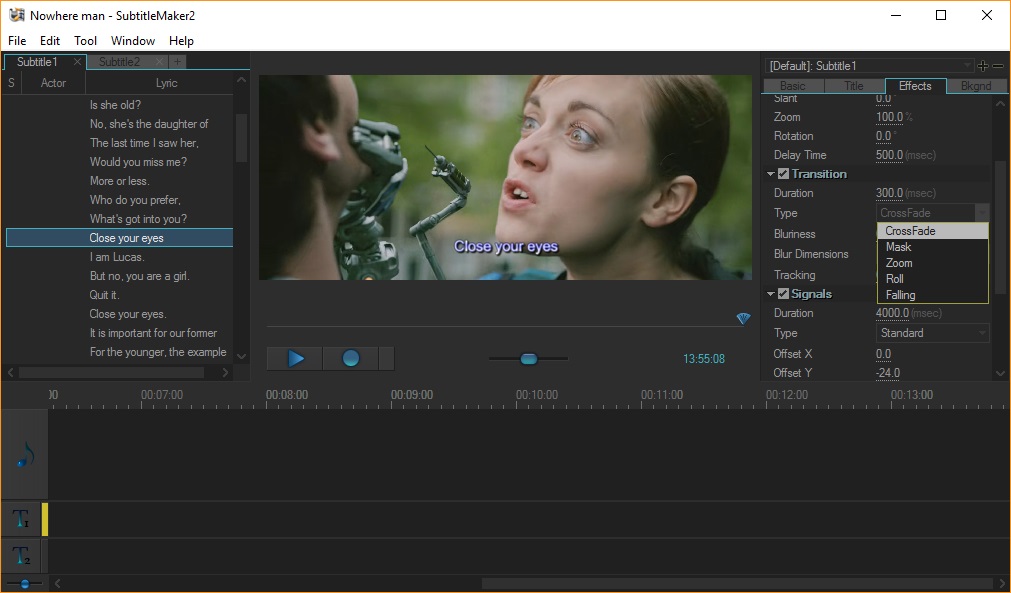Choose Zoom transition type

[x=932, y=263]
